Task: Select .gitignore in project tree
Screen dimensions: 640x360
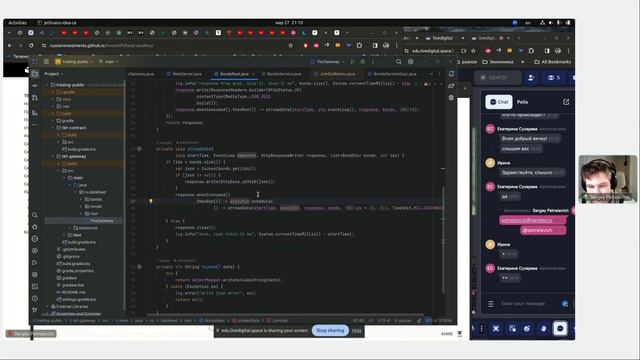Action: [x=68, y=256]
